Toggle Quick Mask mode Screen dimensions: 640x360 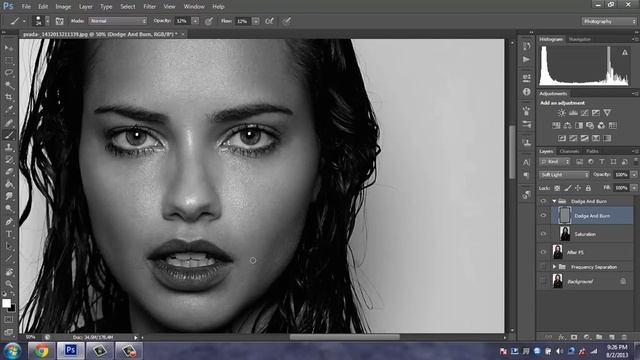[x=9, y=320]
